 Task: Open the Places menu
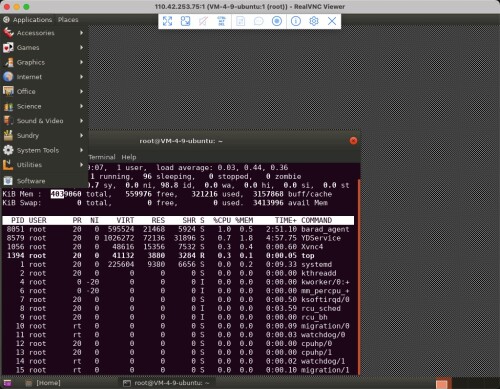(68, 20)
